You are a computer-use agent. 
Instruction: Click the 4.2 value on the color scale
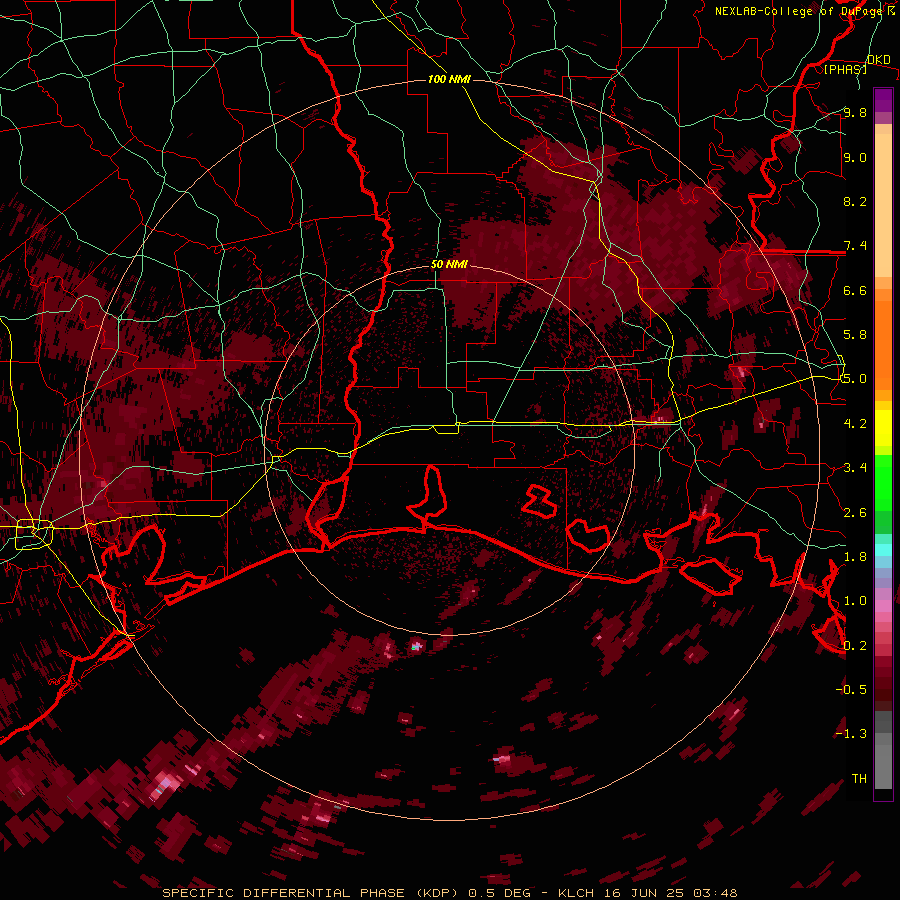tap(855, 424)
